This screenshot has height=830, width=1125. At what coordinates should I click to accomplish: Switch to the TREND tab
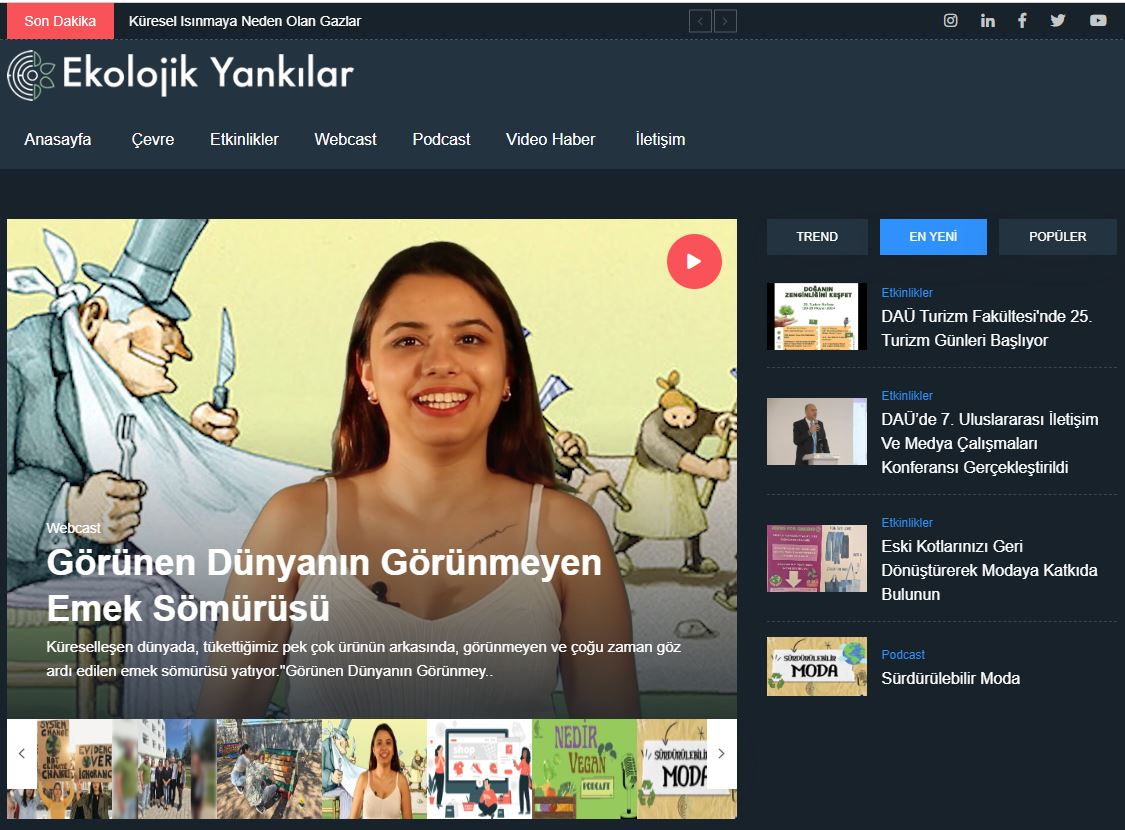click(817, 237)
